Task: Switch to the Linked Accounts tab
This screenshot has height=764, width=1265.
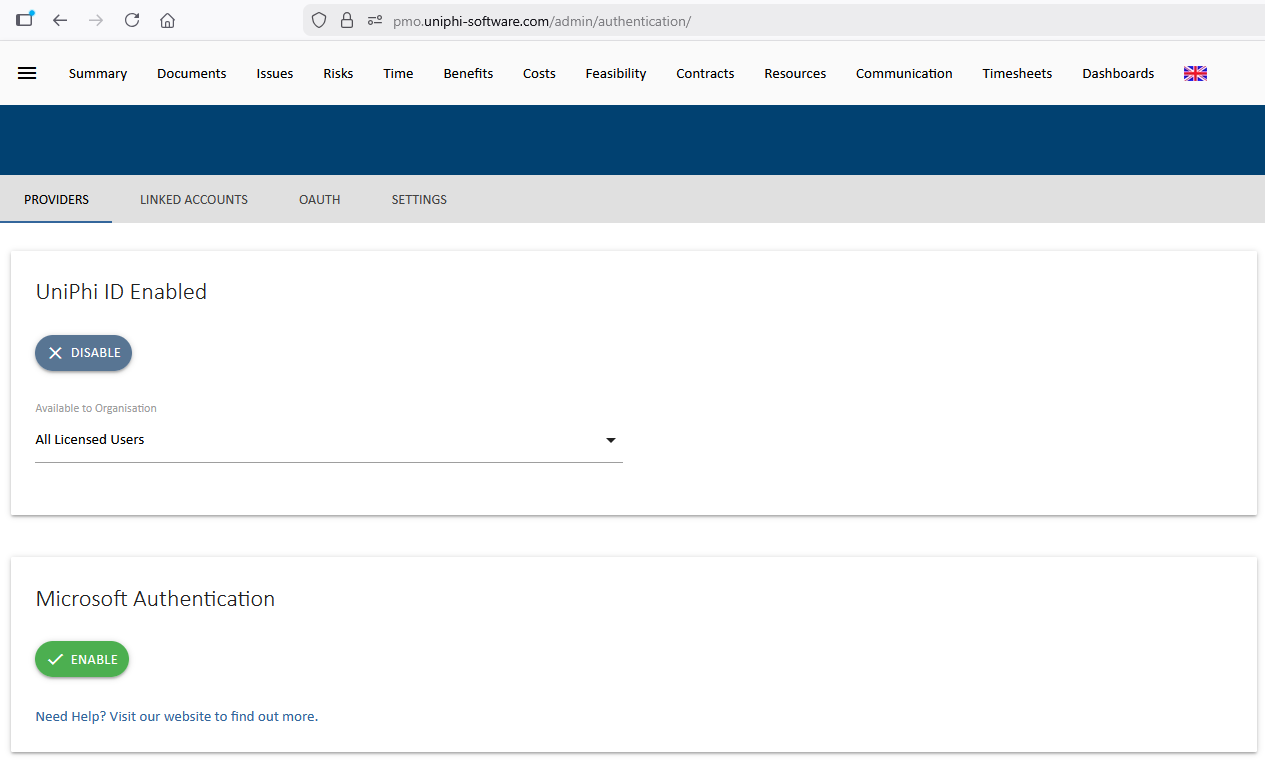Action: [x=194, y=199]
